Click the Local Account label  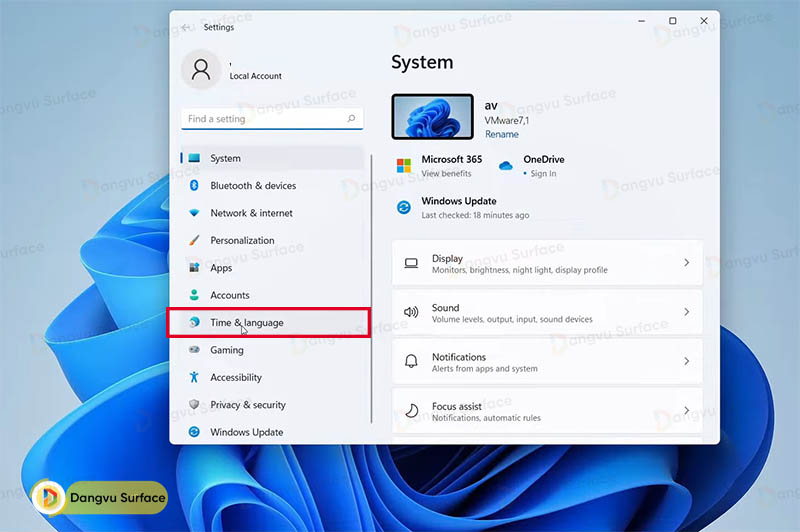point(256,76)
